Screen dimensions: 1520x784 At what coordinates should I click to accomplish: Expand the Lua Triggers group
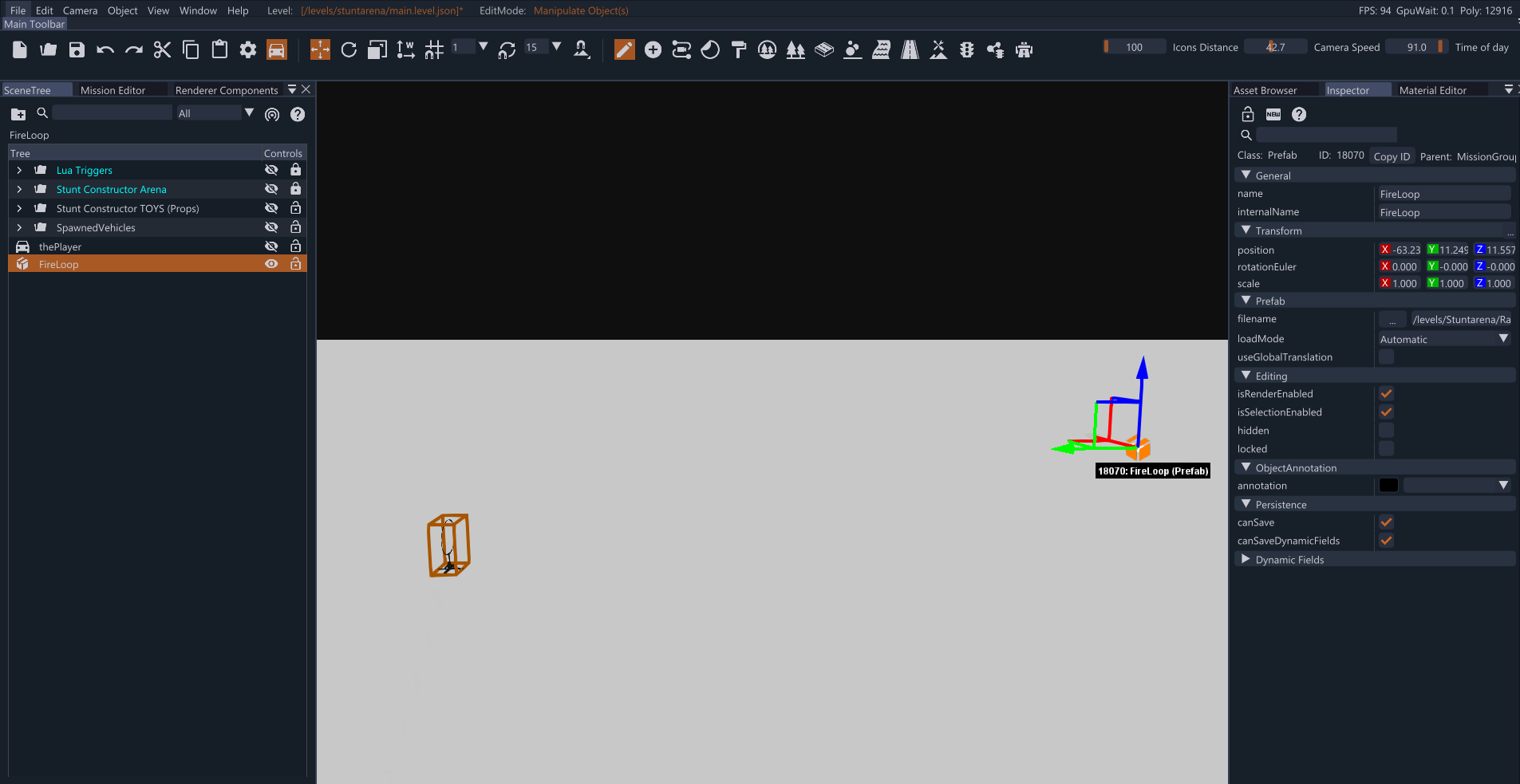coord(19,170)
